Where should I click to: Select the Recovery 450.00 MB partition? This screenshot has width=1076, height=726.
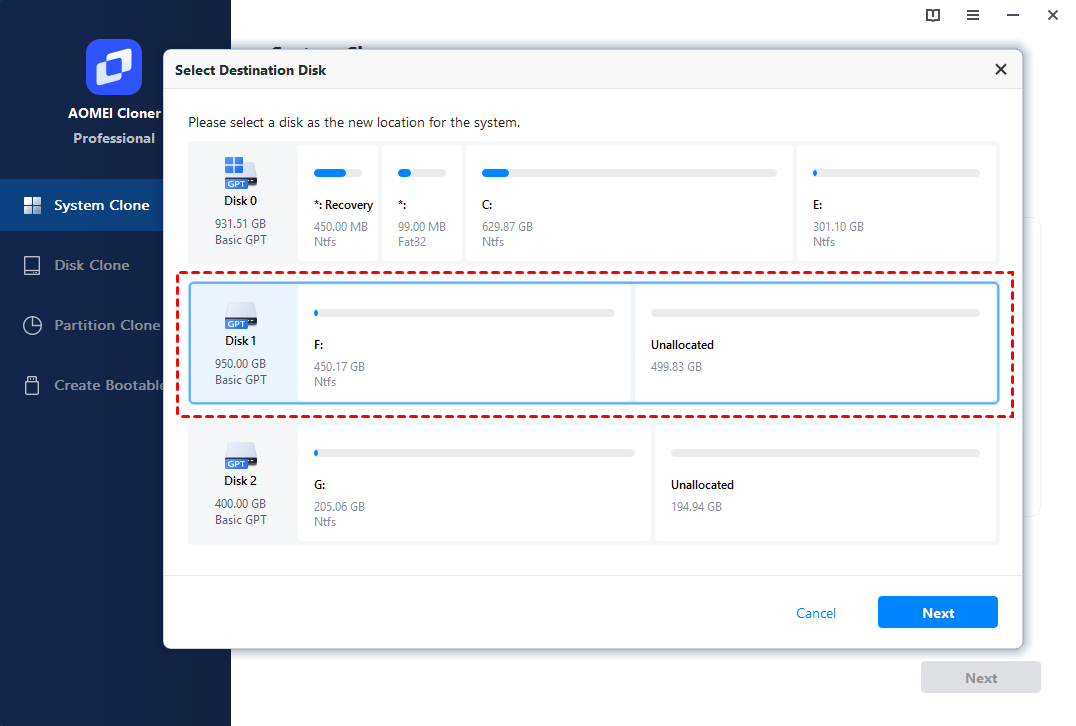pos(338,203)
